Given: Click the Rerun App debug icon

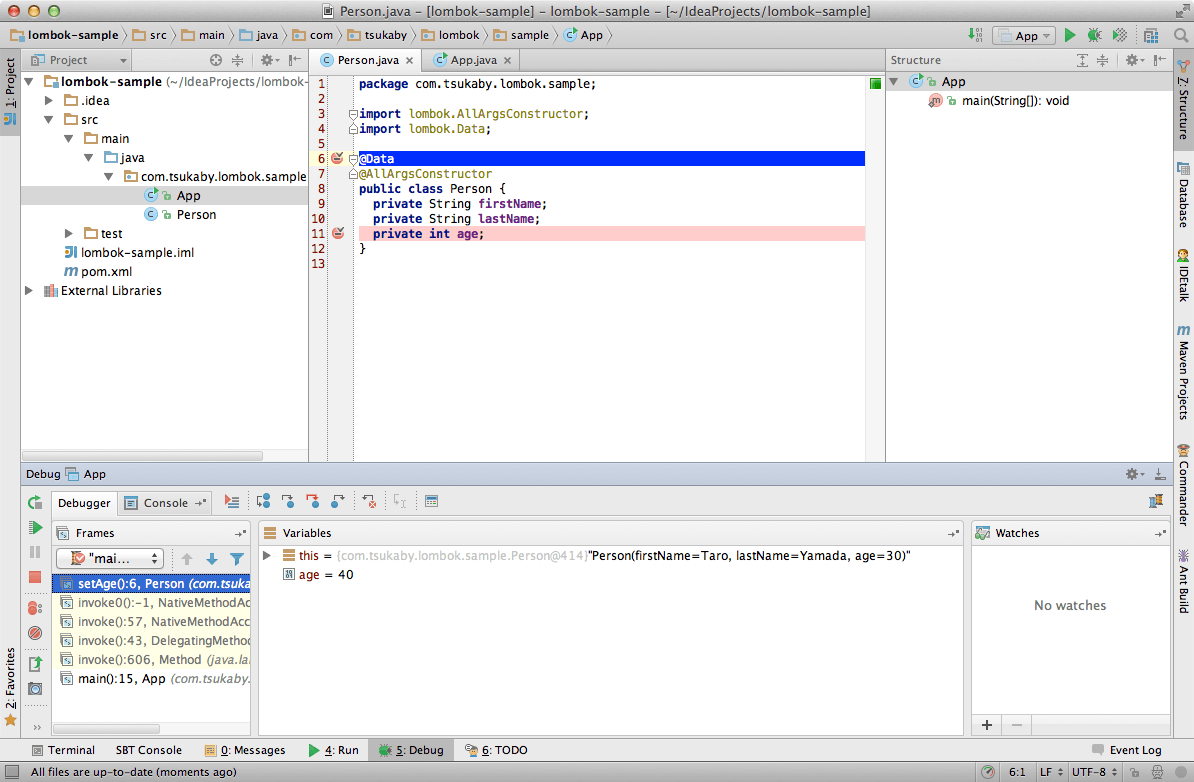Looking at the screenshot, I should [35, 502].
